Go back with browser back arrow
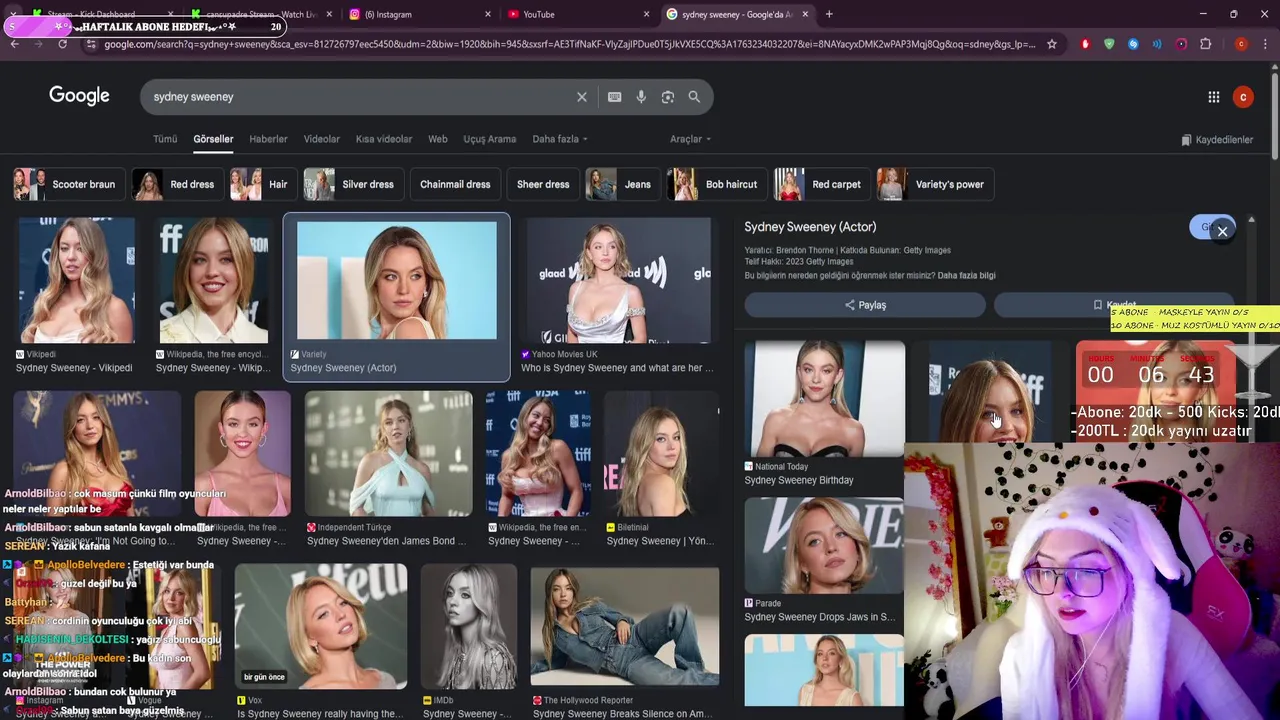The image size is (1280, 720). click(14, 44)
